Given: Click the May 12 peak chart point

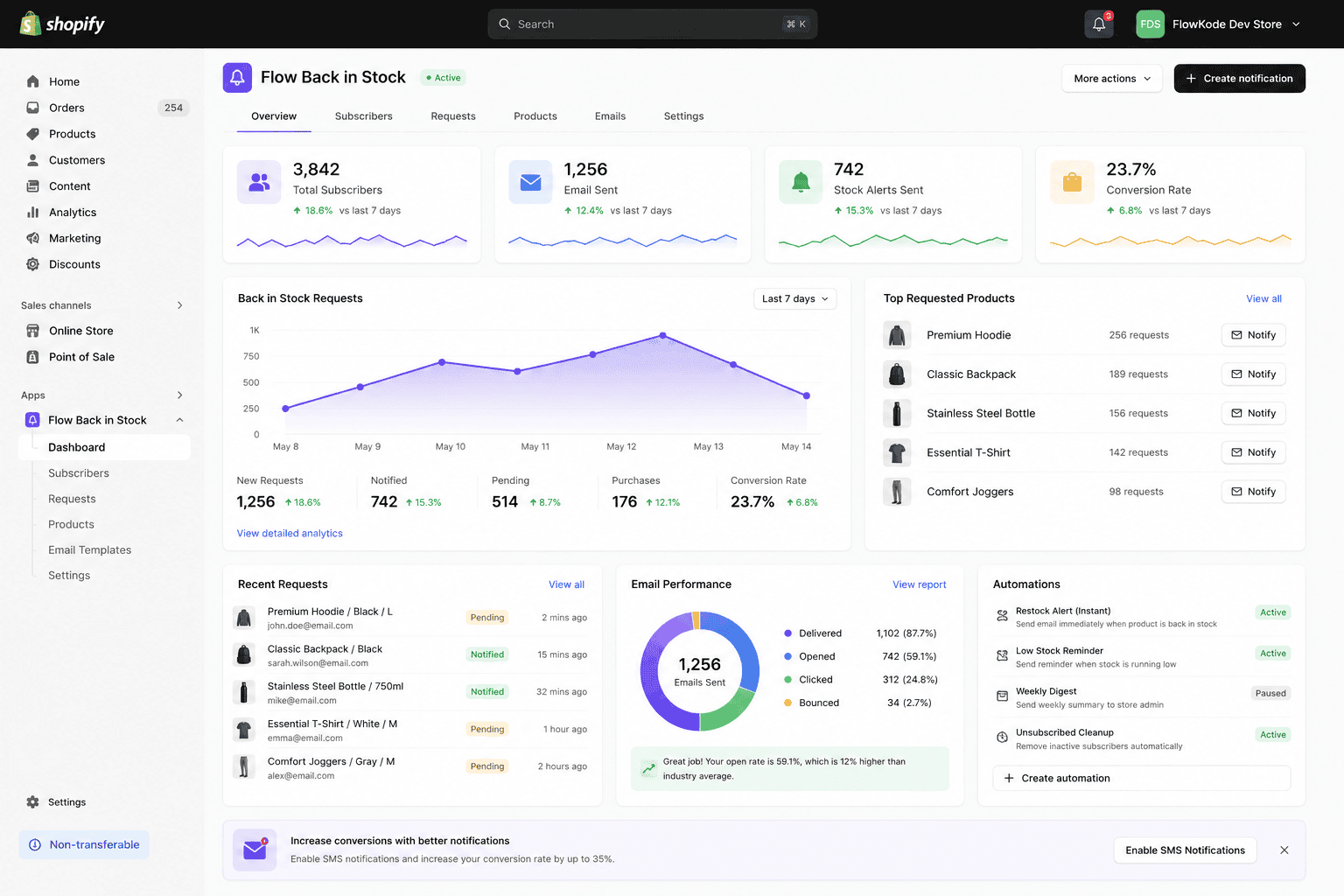Looking at the screenshot, I should [x=663, y=335].
